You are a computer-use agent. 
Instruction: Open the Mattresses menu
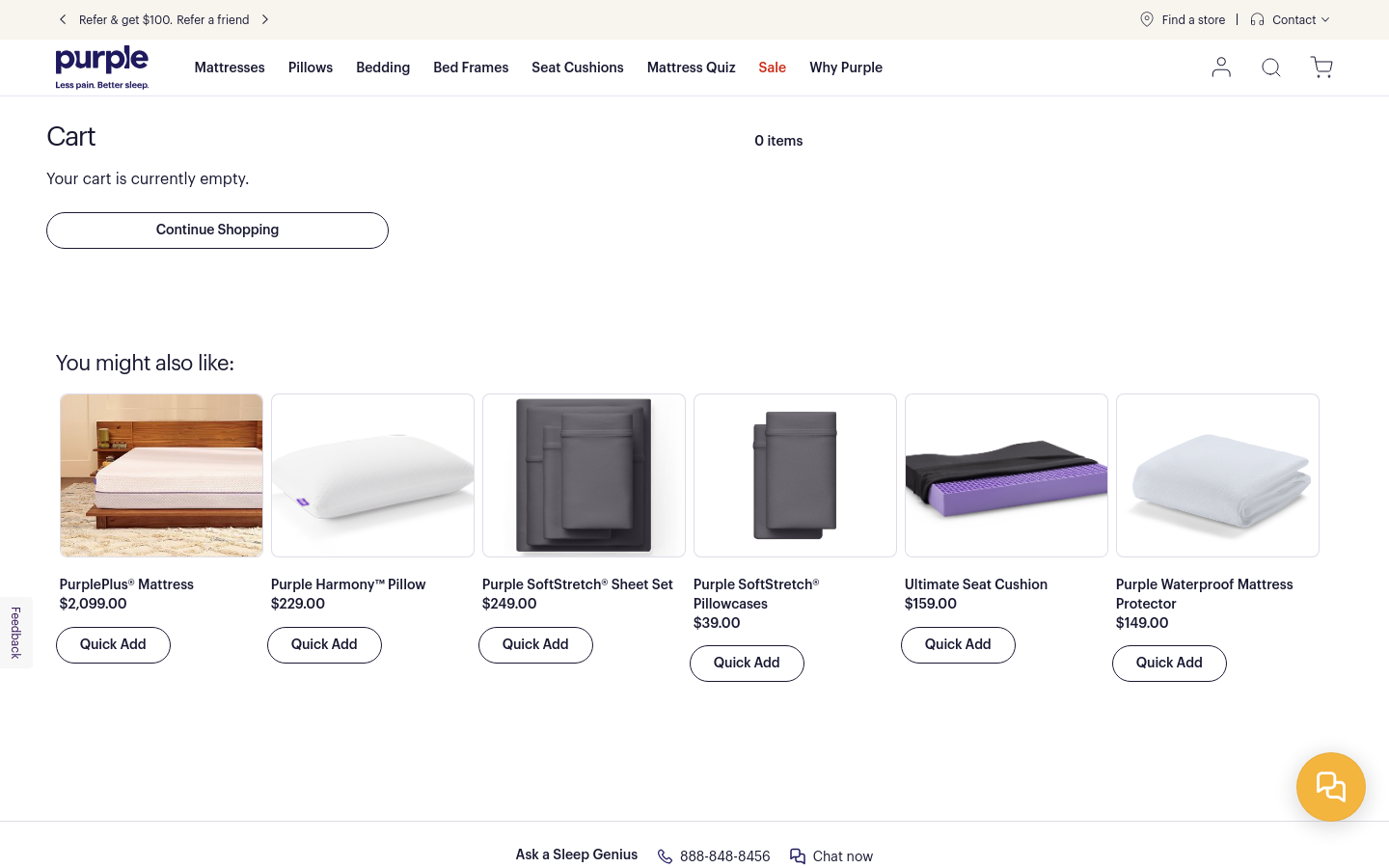pyautogui.click(x=230, y=68)
